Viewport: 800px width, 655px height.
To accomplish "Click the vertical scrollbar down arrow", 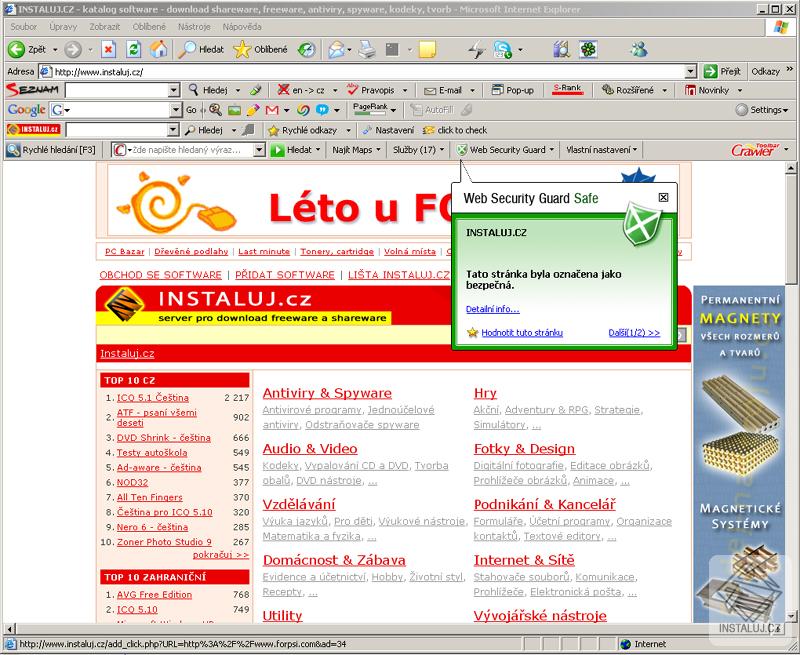I will click(x=790, y=616).
